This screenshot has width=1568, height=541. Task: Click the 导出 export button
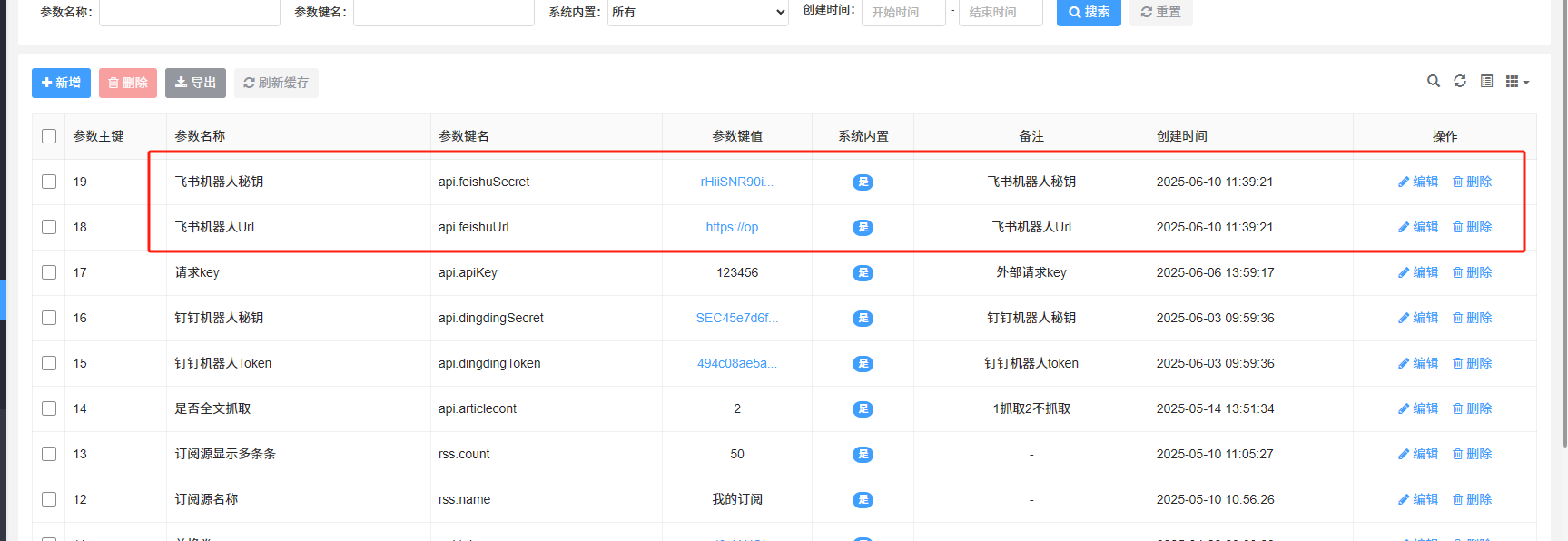[x=195, y=83]
